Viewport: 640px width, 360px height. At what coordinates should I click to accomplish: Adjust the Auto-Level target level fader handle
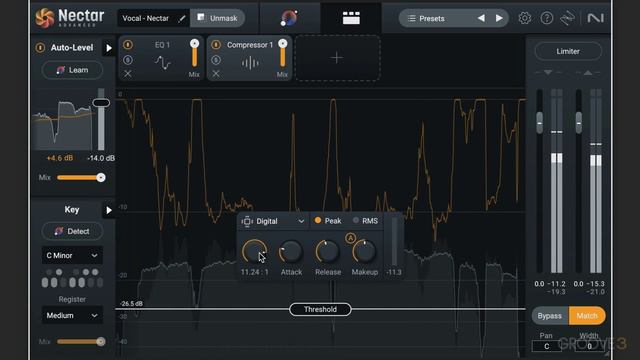pyautogui.click(x=101, y=103)
